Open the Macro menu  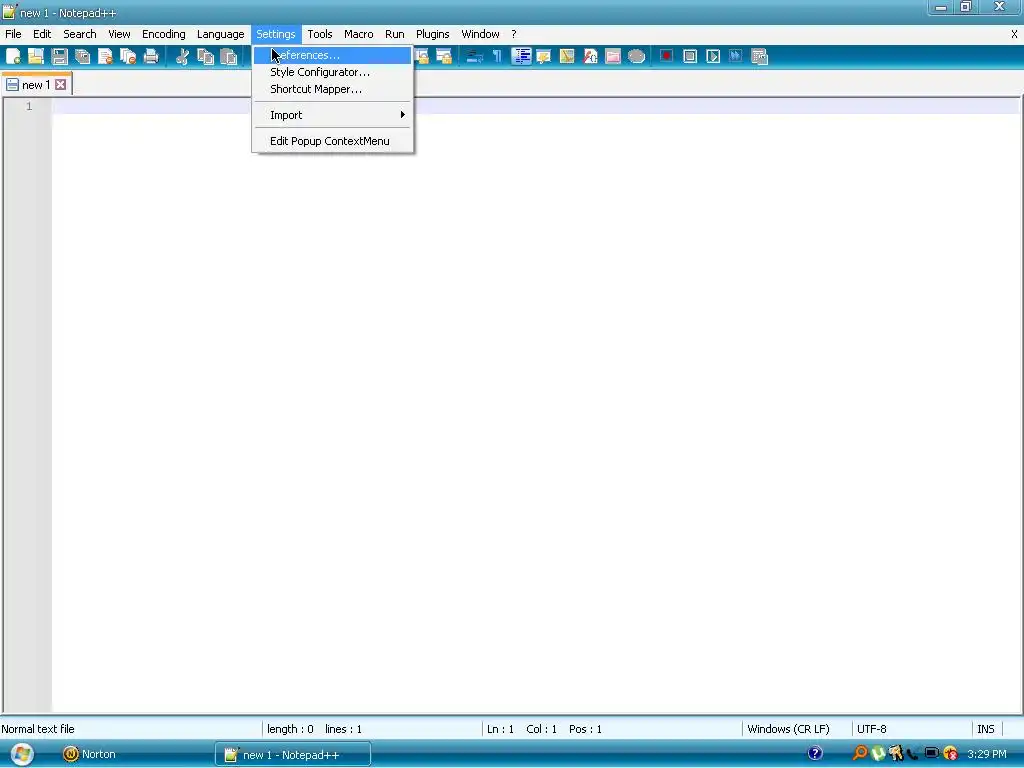(x=359, y=34)
